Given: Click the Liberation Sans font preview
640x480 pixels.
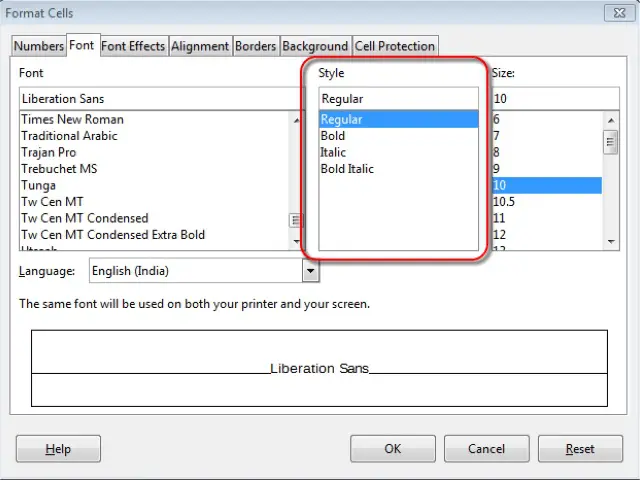Looking at the screenshot, I should click(319, 368).
